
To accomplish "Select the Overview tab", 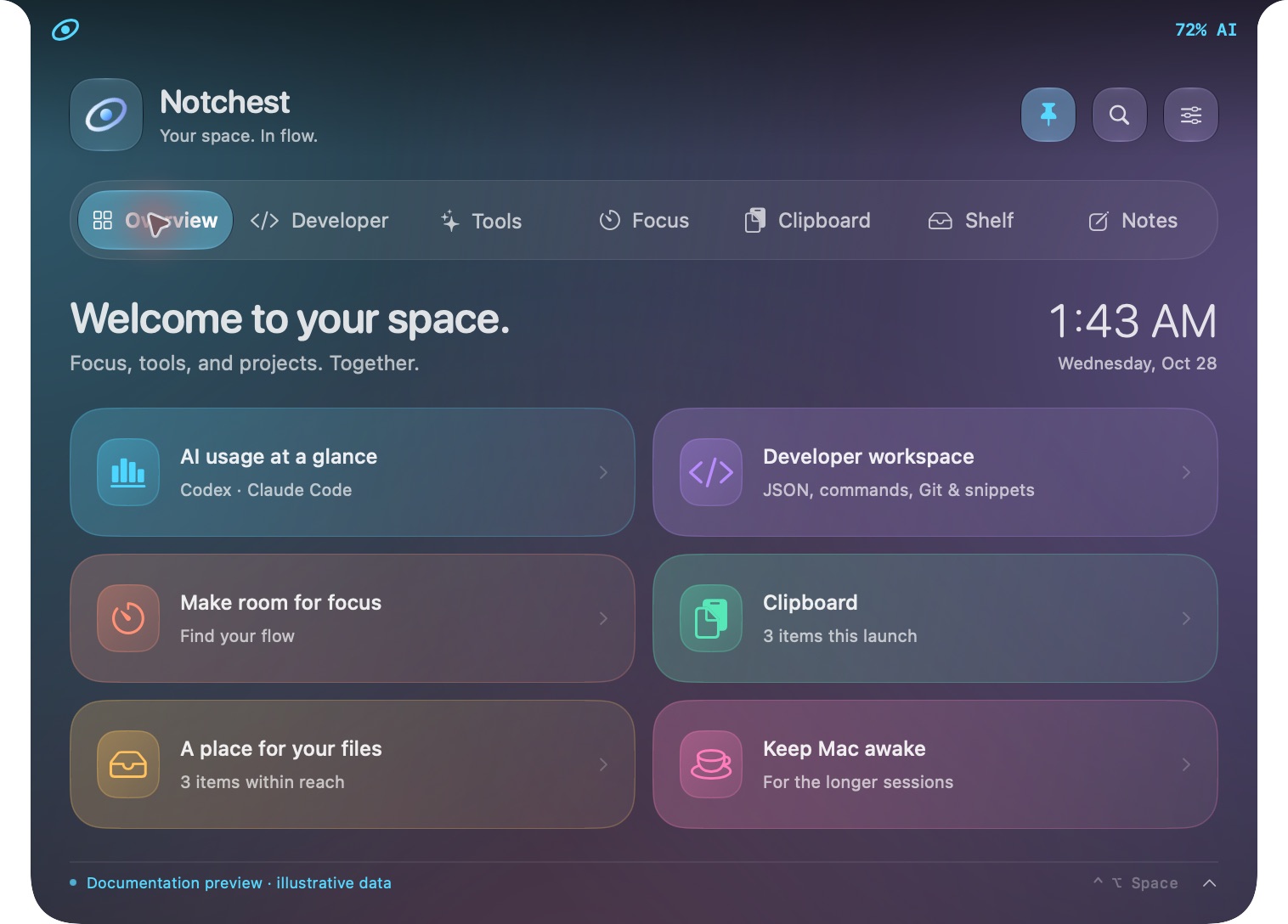I will point(155,220).
